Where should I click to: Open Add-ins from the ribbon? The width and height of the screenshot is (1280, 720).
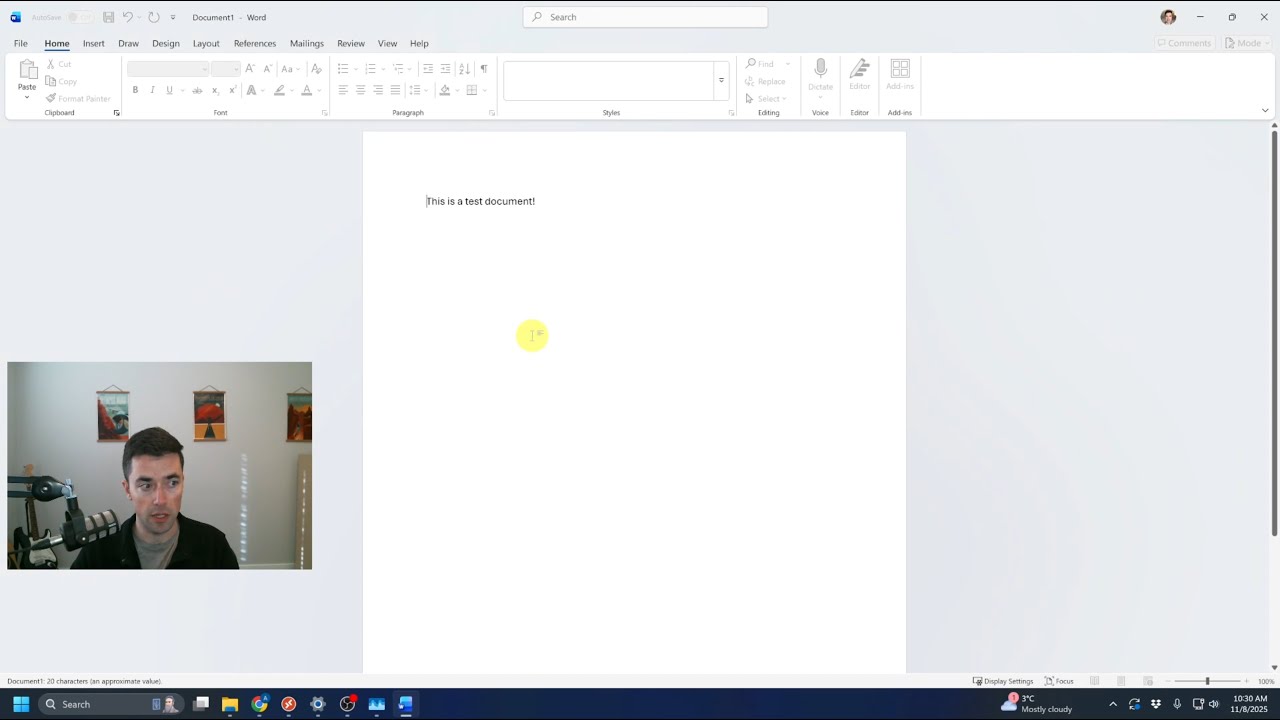point(900,74)
